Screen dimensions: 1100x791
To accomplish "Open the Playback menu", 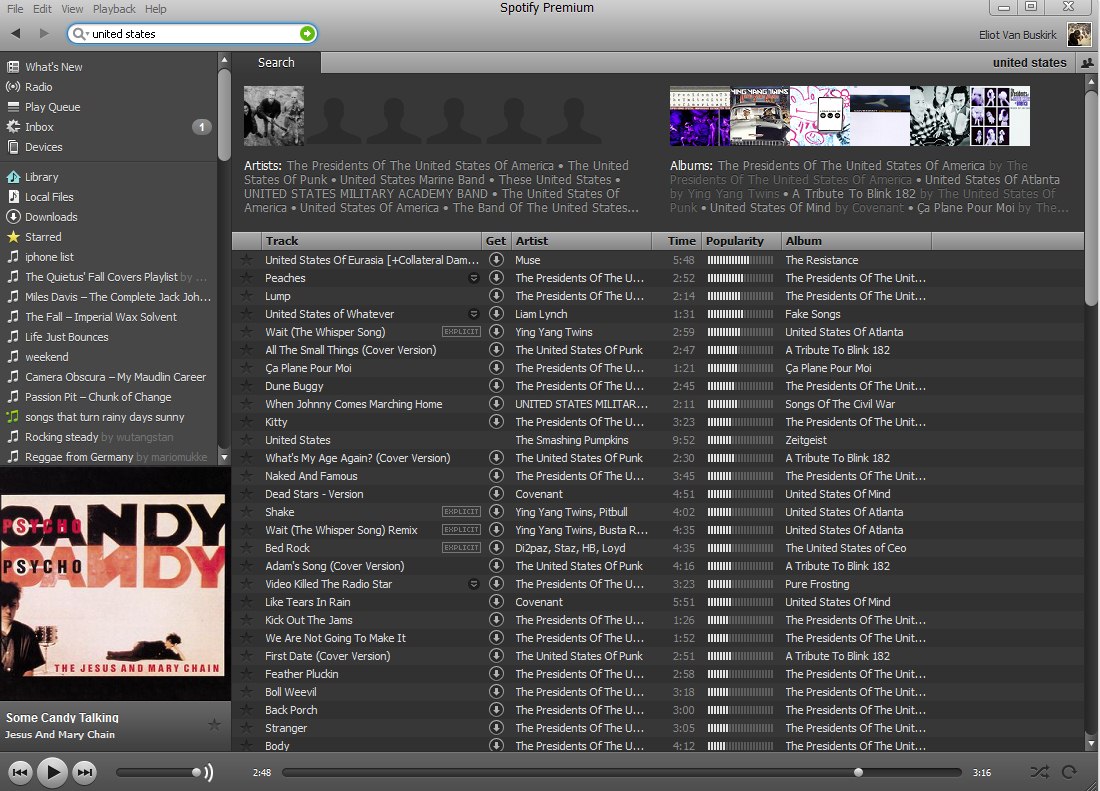I will 114,9.
